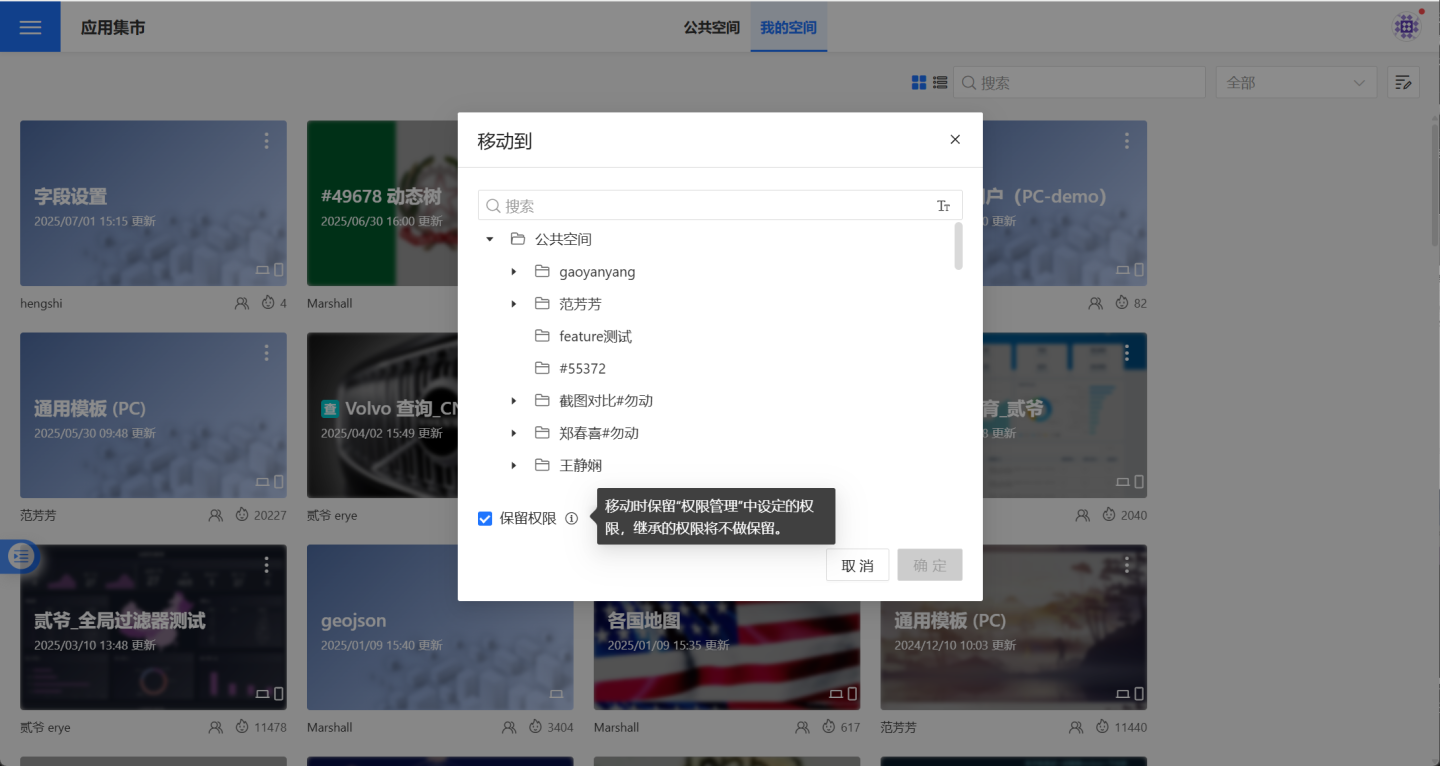Screen dimensions: 1440x766
Task: Open the hamburger main menu
Action: [30, 27]
